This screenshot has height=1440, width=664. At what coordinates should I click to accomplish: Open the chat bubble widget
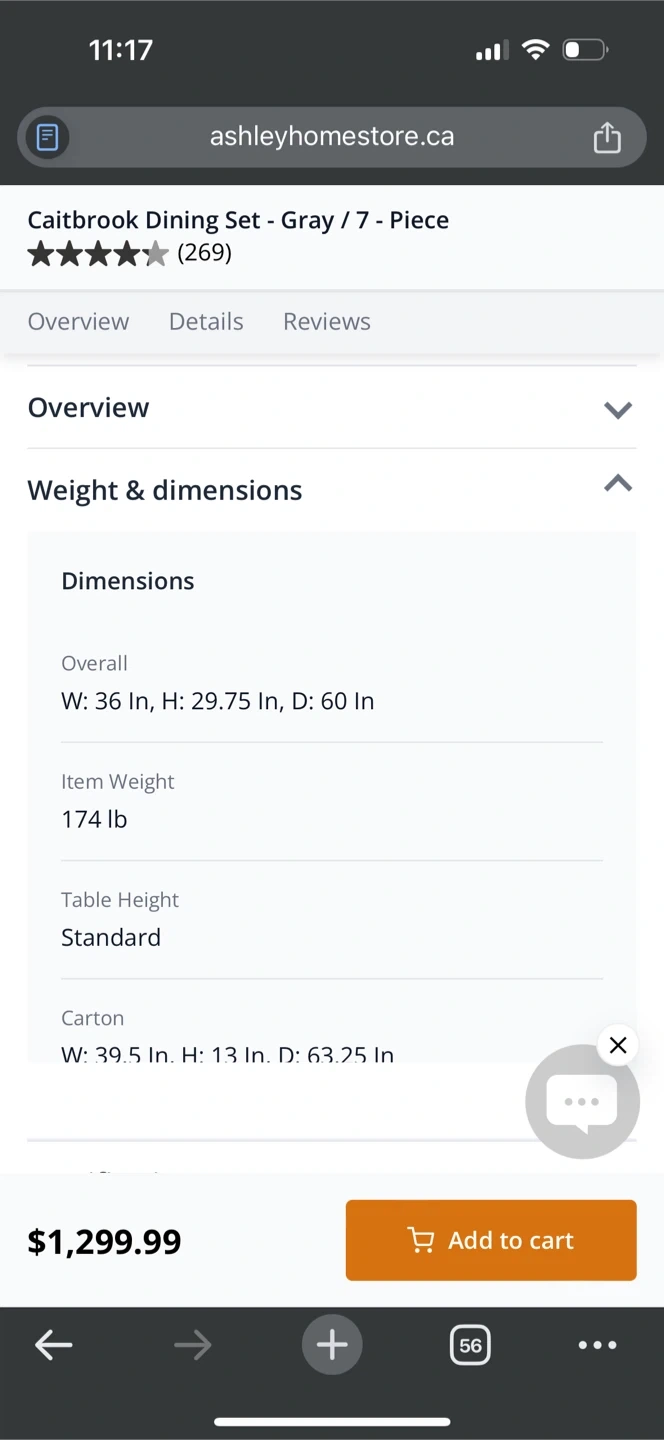[581, 1102]
